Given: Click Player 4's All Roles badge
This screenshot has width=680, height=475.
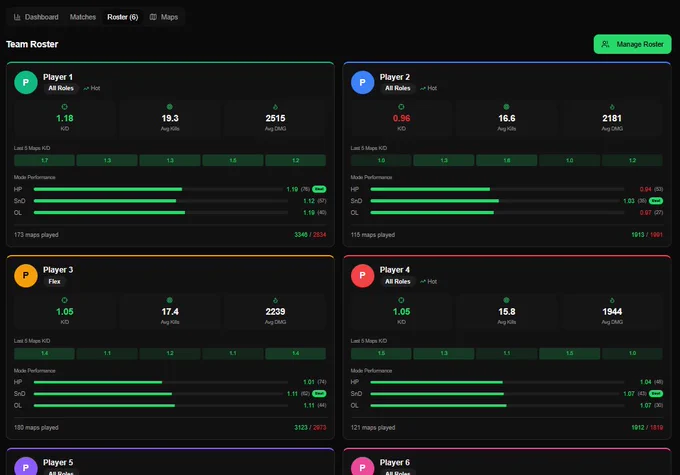Looking at the screenshot, I should [398, 282].
